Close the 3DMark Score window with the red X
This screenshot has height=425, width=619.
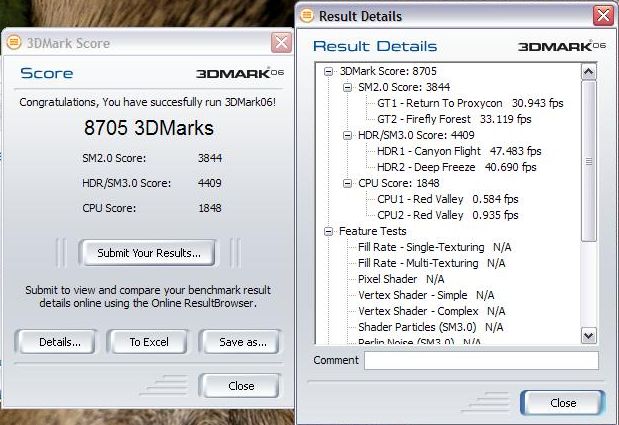click(281, 43)
